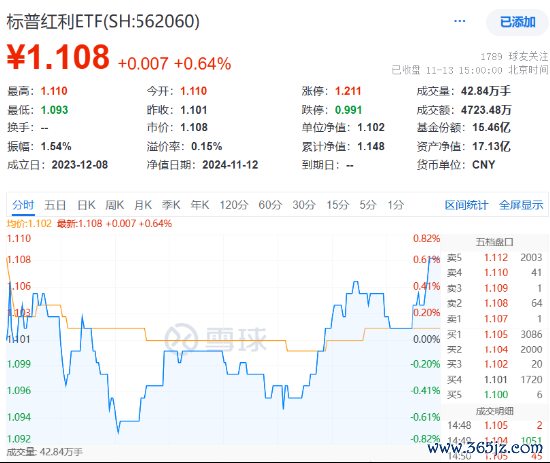Click the ¥1.108 current price
The image size is (550, 463).
click(58, 57)
